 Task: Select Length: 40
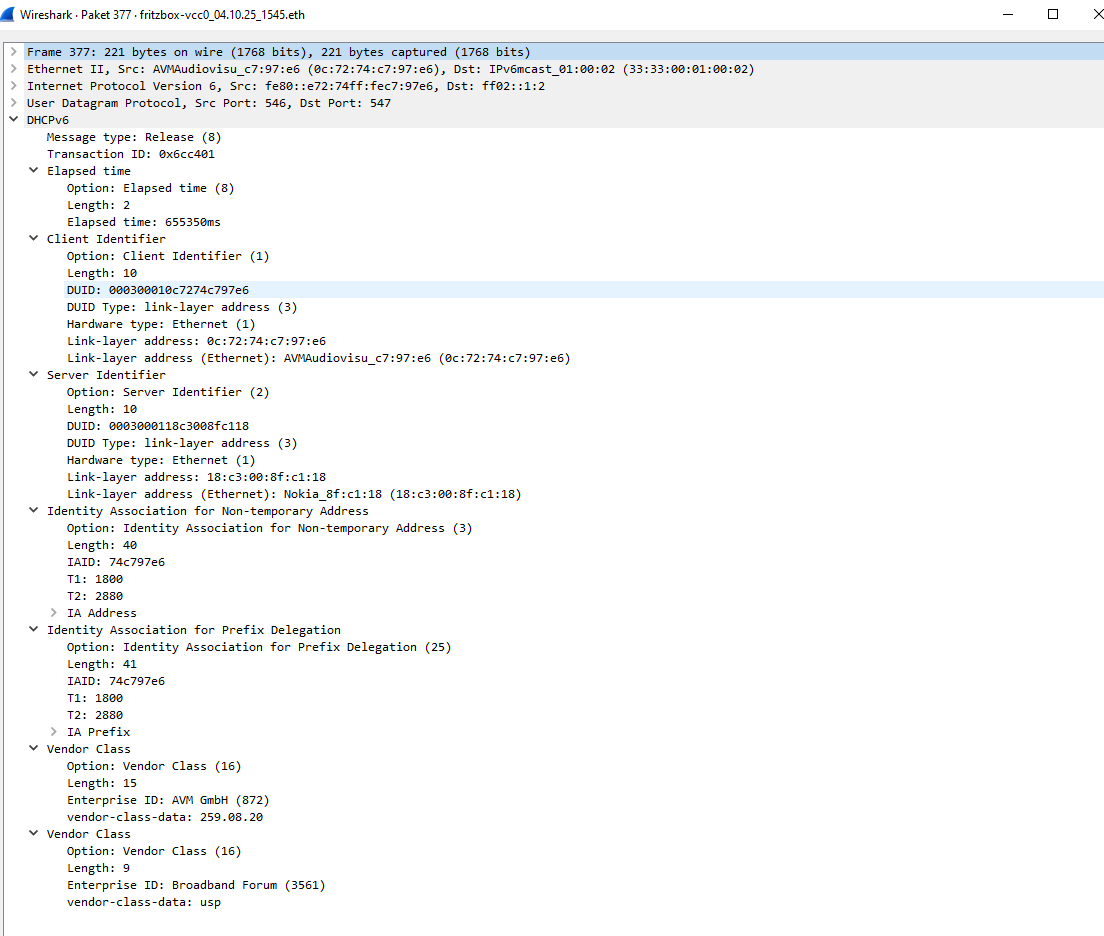pyautogui.click(x=102, y=544)
